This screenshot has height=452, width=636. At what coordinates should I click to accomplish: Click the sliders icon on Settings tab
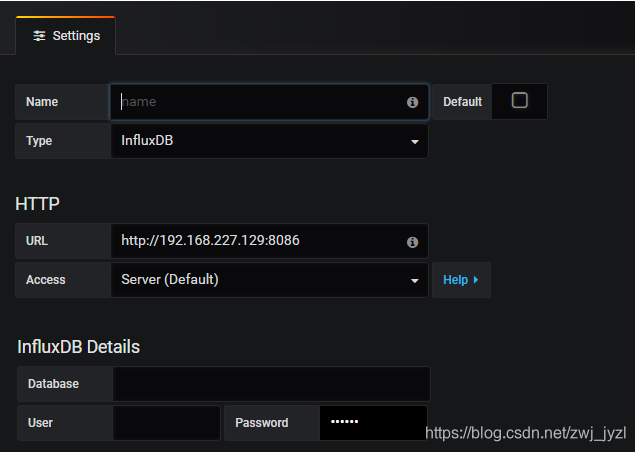(x=39, y=36)
